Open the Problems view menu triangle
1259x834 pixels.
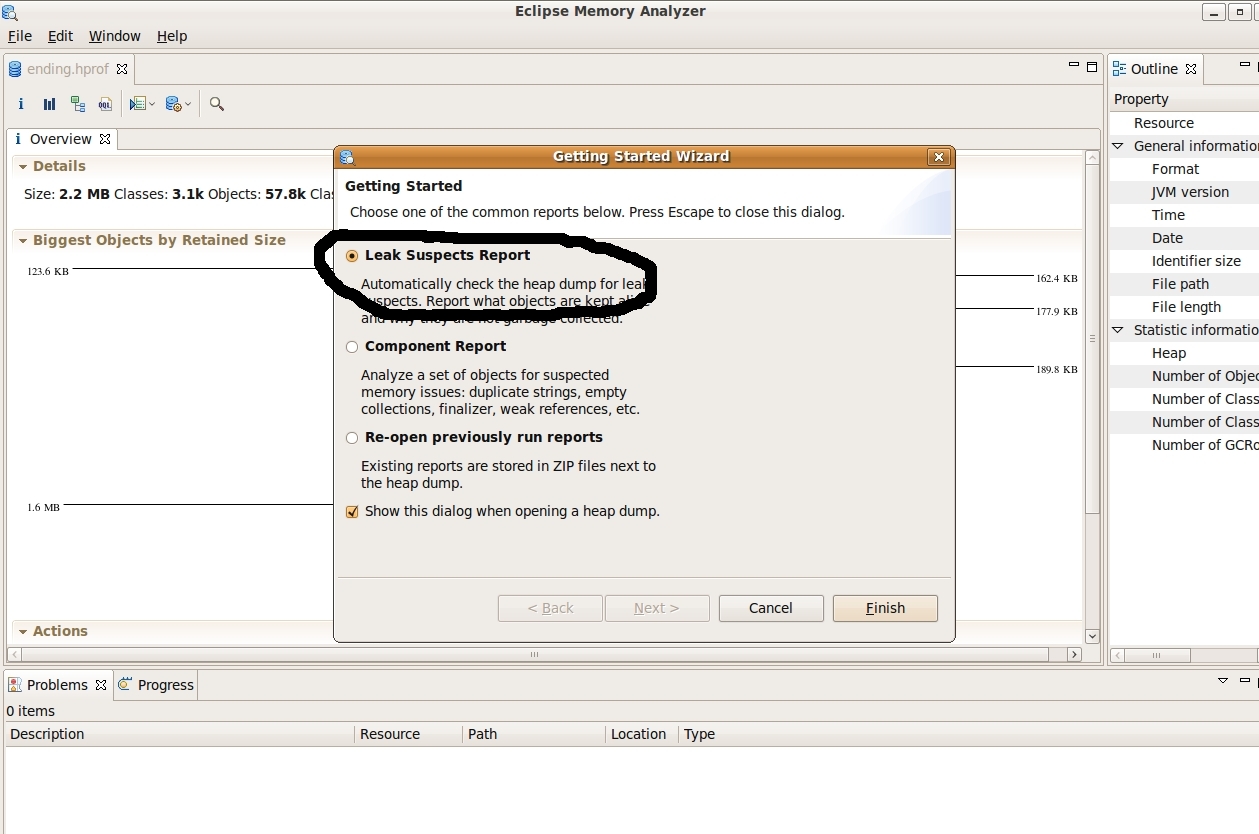click(x=1222, y=681)
